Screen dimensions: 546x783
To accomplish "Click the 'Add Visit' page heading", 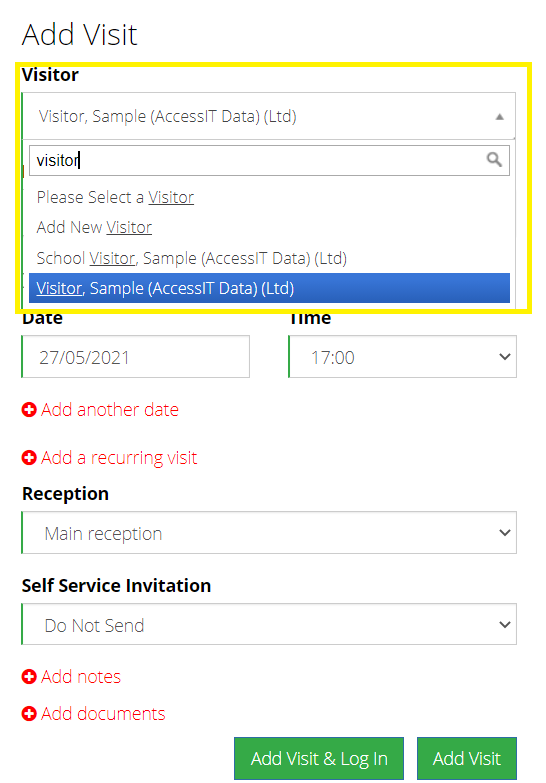I will [x=79, y=34].
